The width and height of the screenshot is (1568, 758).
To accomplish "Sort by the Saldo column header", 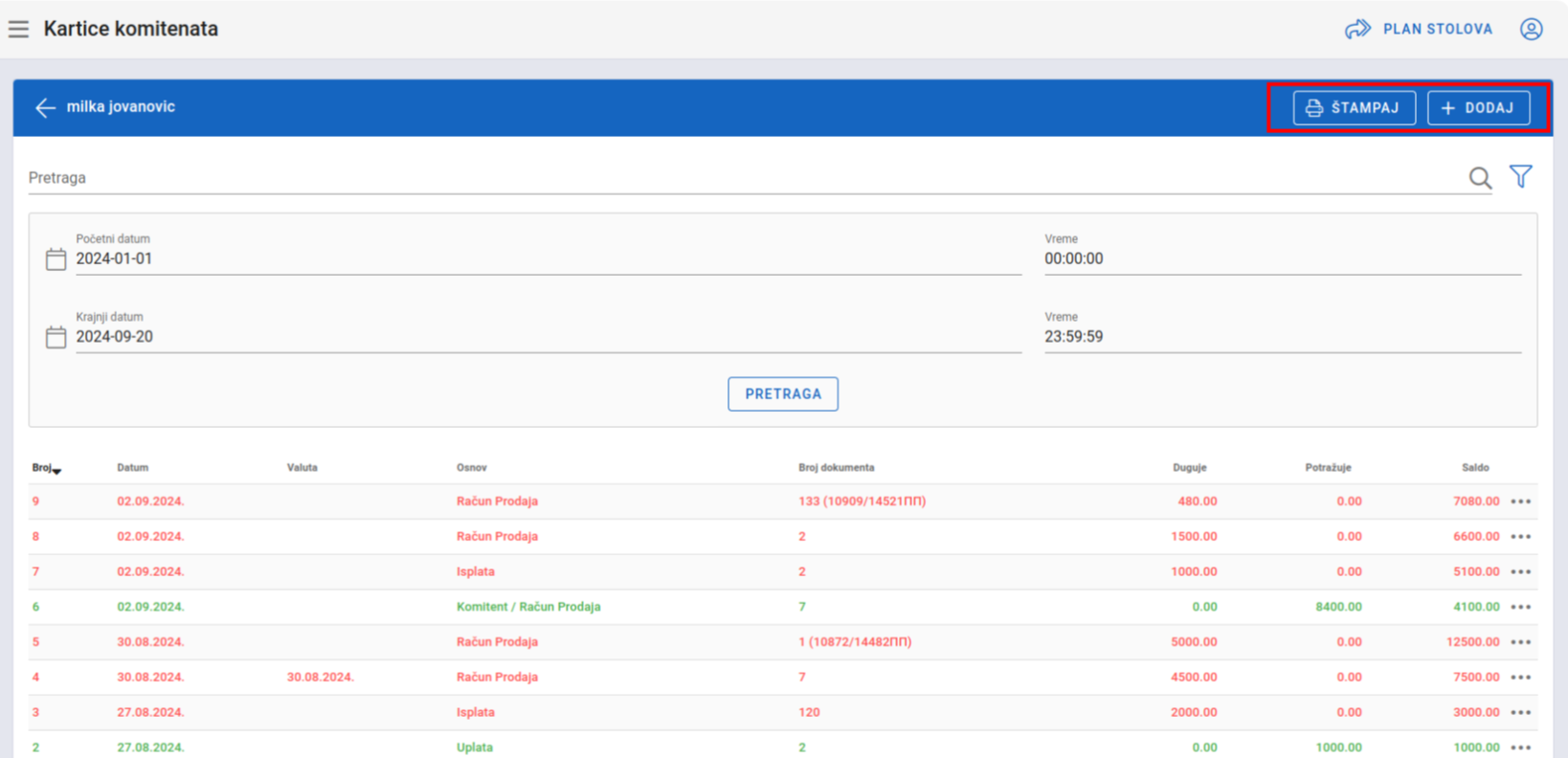I will (x=1475, y=468).
